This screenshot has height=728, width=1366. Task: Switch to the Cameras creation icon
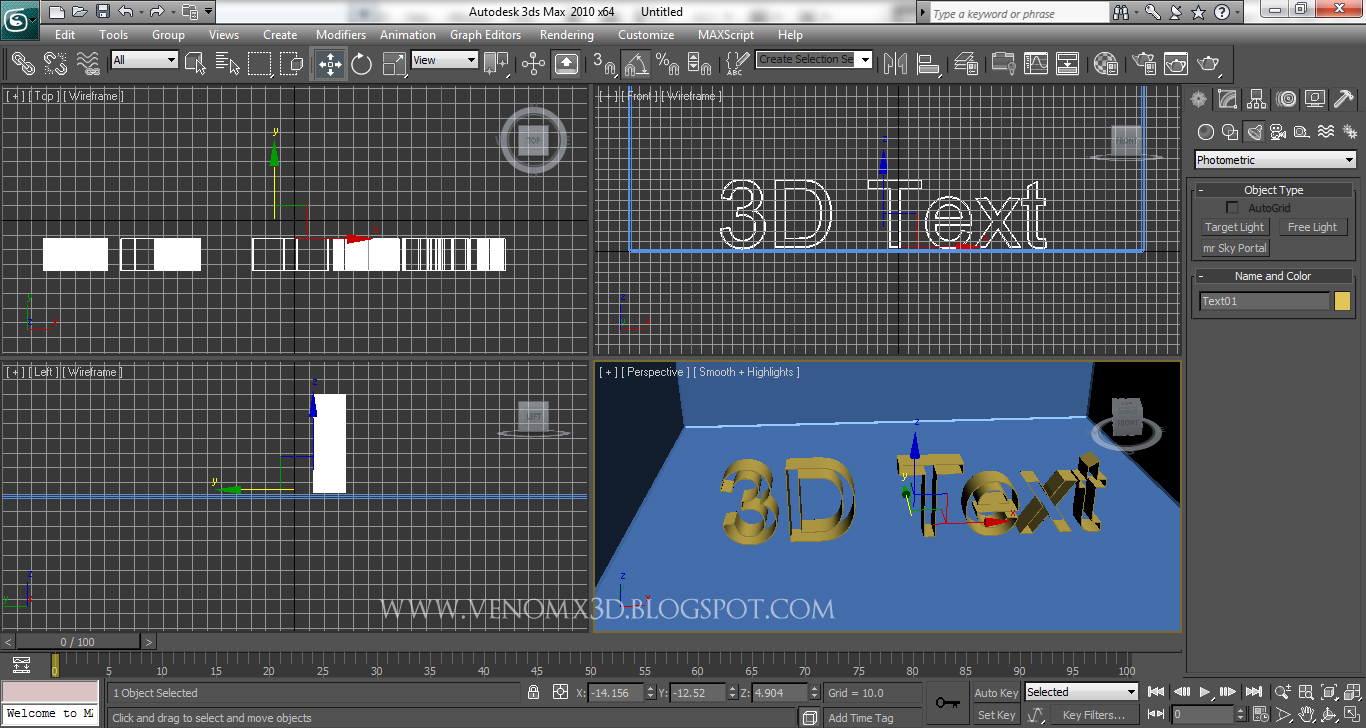click(1277, 131)
